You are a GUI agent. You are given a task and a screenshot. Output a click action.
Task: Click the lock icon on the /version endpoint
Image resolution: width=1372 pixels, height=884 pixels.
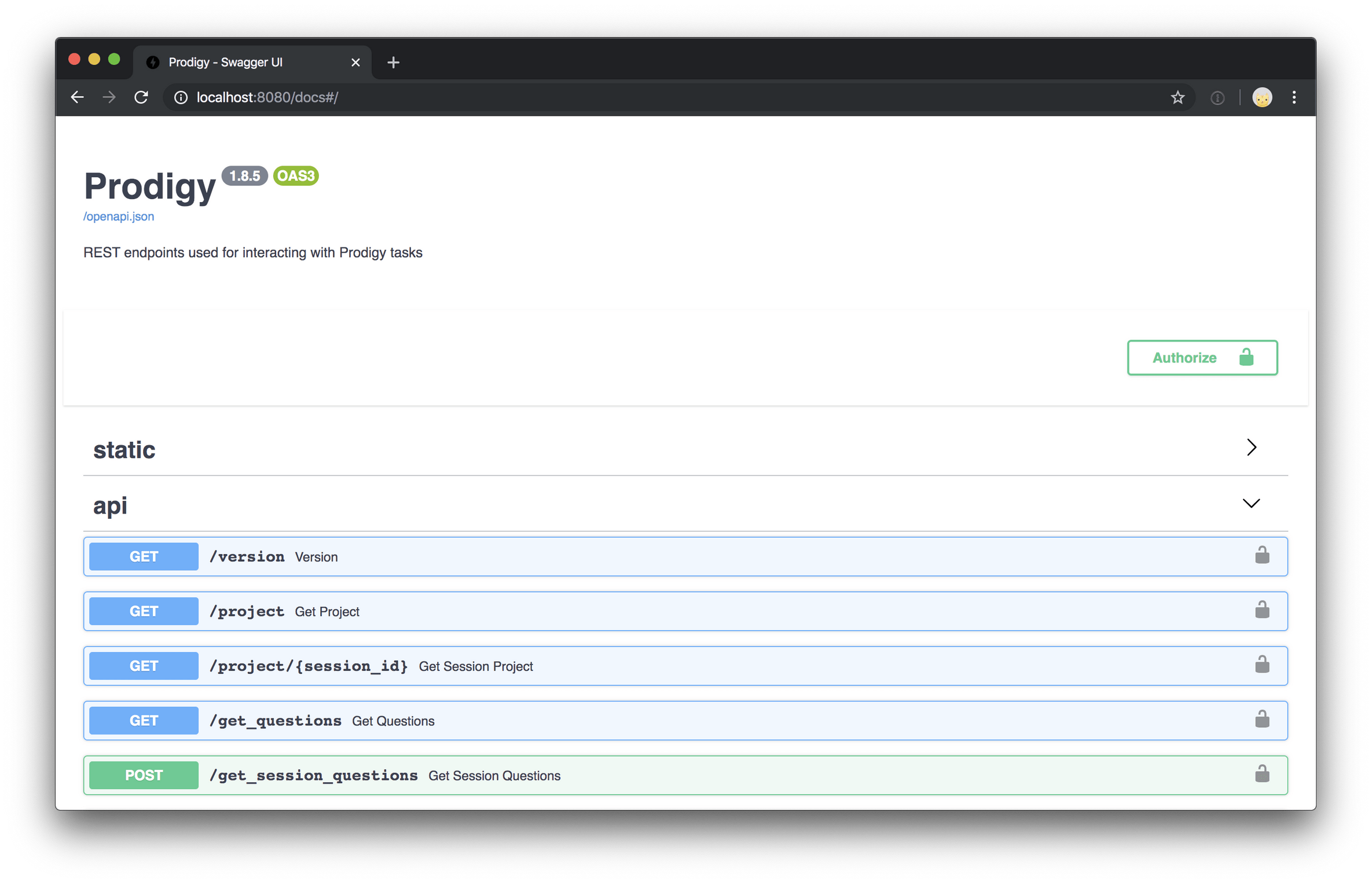[x=1262, y=556]
